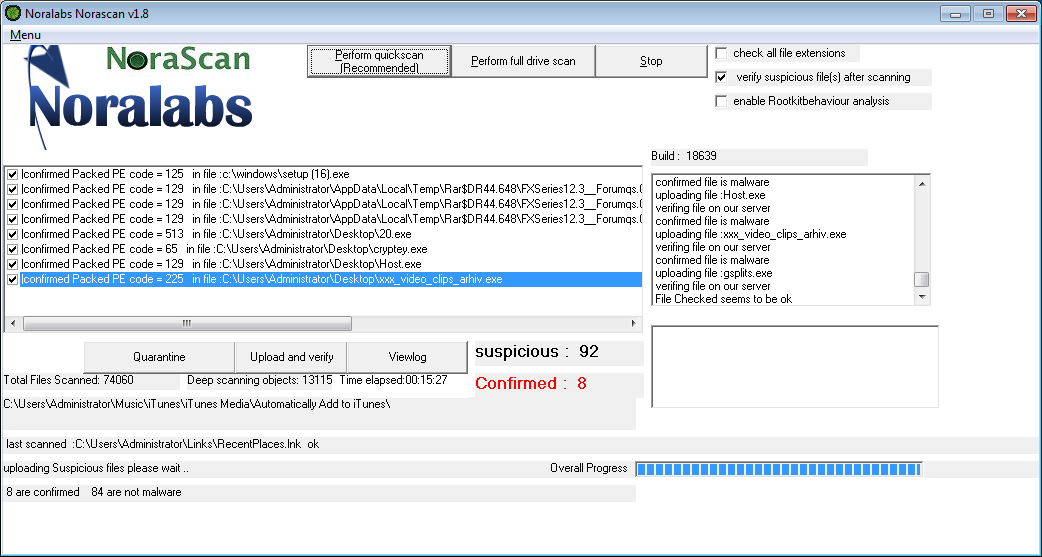1042x557 pixels.
Task: Click the Overall Progress bar
Action: pyautogui.click(x=779, y=469)
